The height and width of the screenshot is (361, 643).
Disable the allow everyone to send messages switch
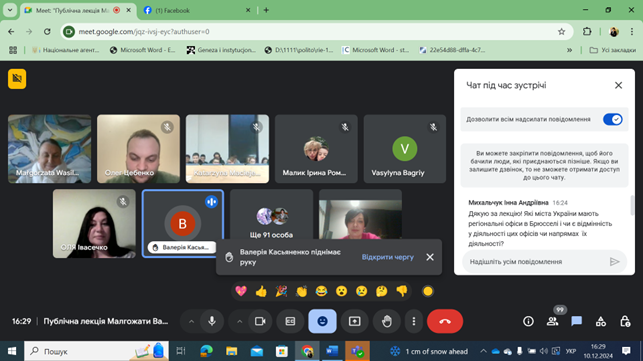coord(613,119)
